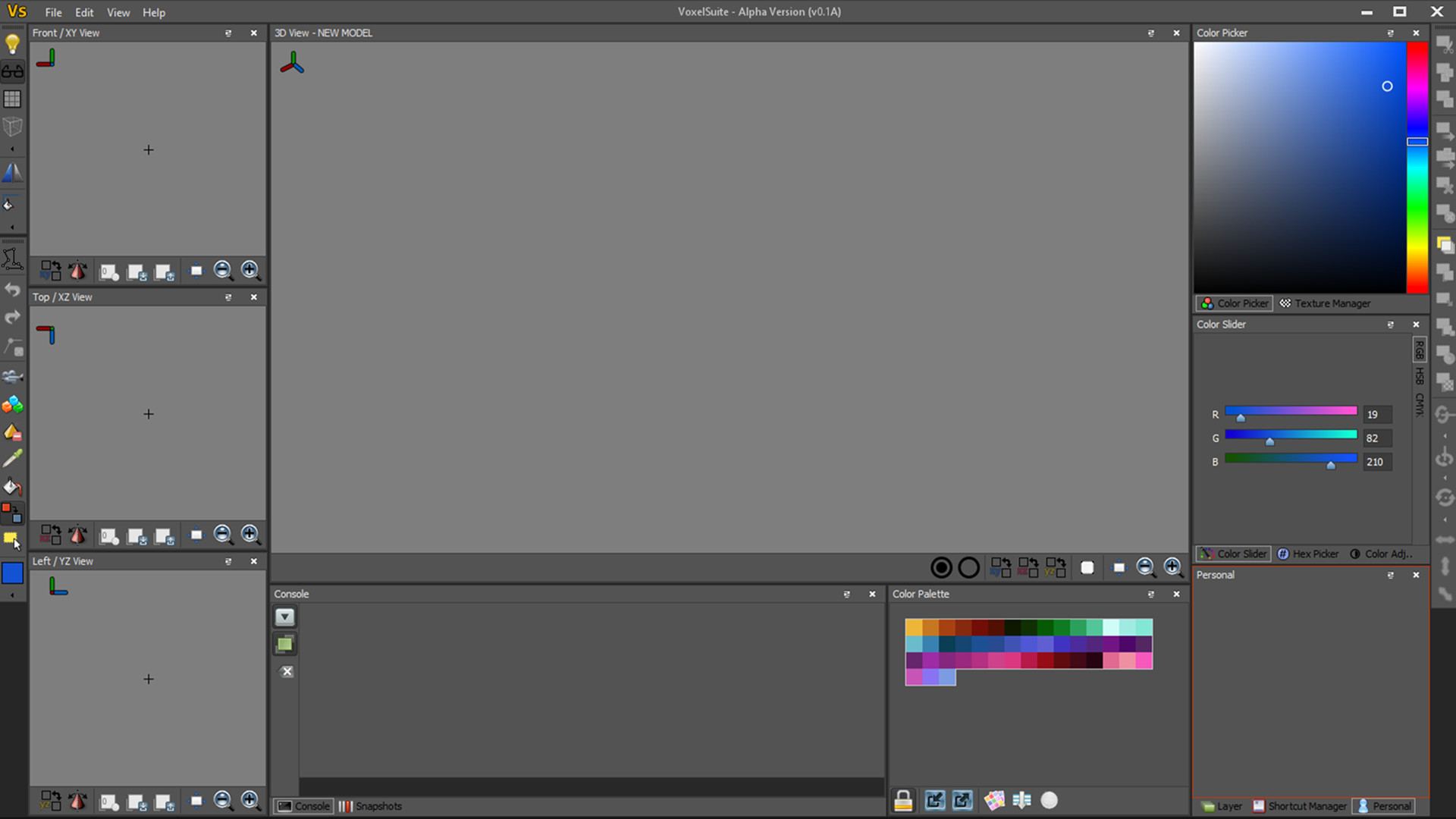Clear the console with the X button
The height and width of the screenshot is (819, 1456).
[287, 672]
